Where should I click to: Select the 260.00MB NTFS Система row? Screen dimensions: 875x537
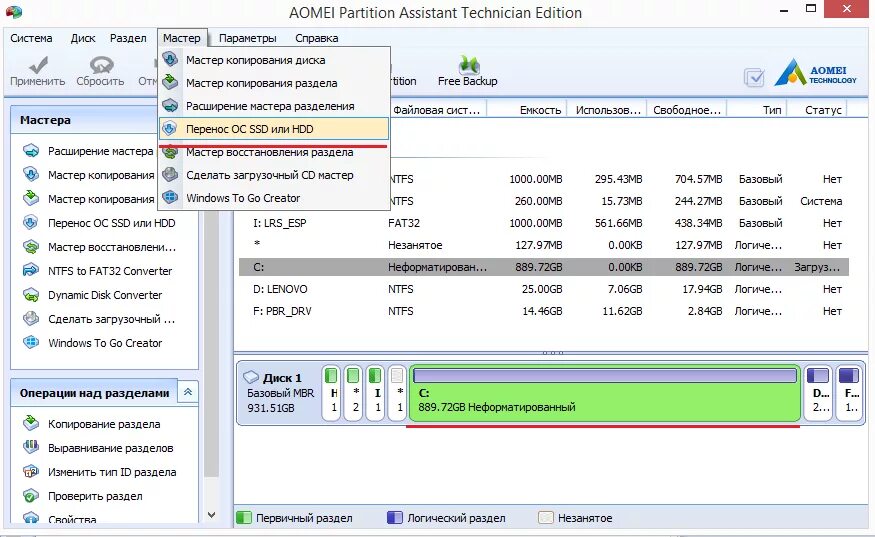tap(544, 200)
